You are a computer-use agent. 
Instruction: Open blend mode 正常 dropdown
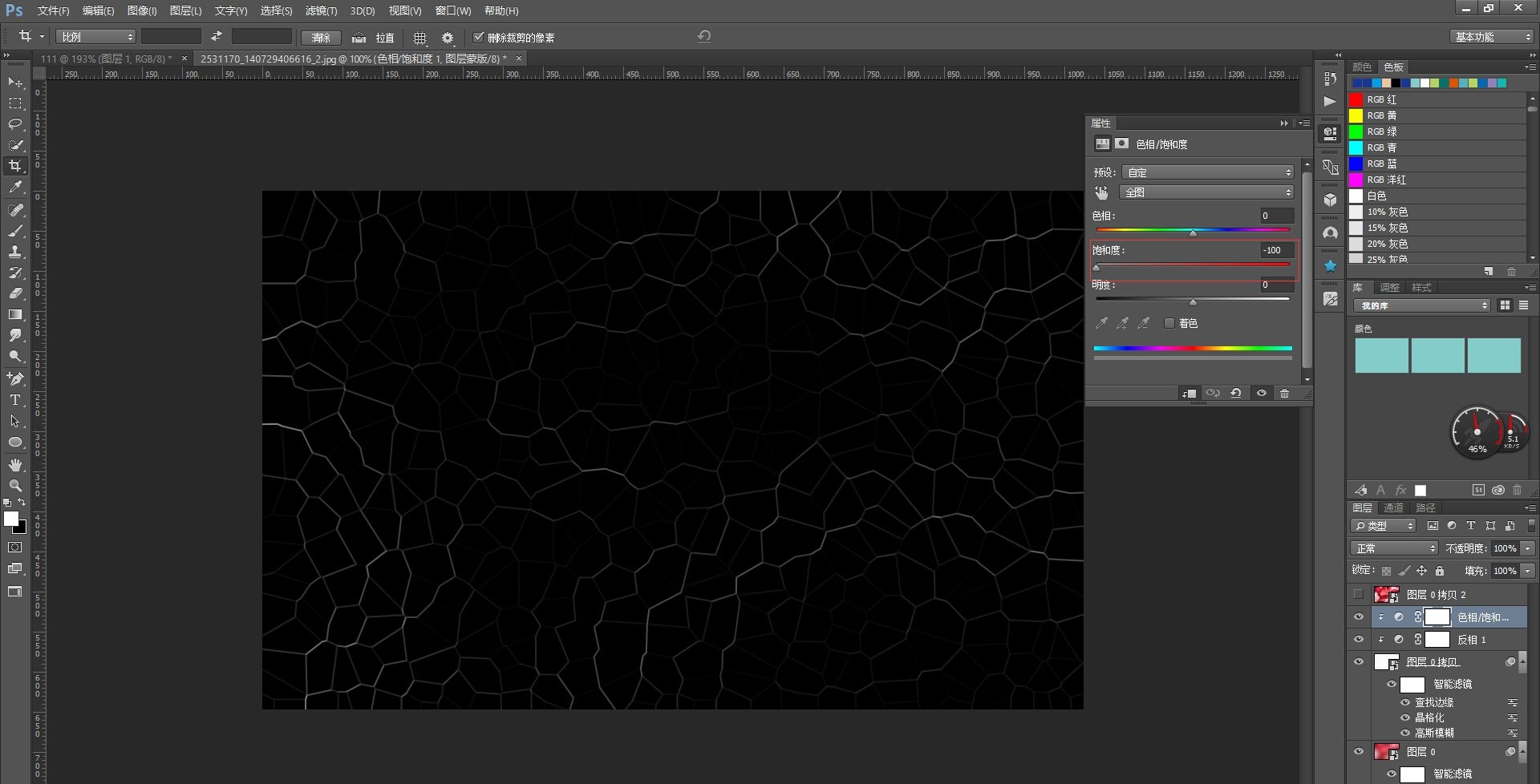[x=1394, y=548]
